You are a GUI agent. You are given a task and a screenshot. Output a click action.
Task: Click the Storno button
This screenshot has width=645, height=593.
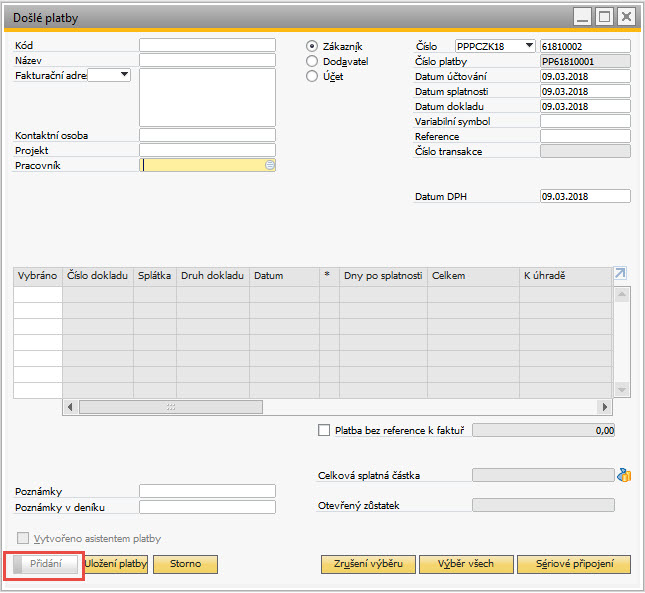[x=186, y=564]
